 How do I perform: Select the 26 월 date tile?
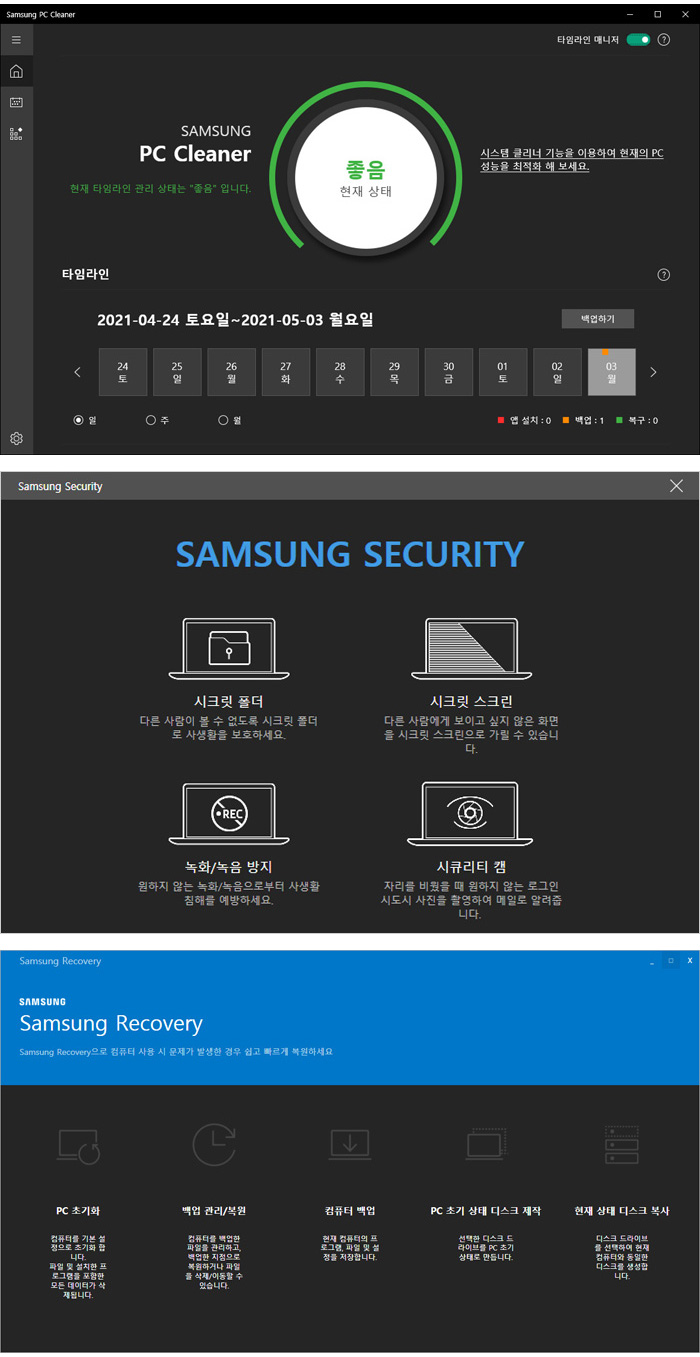coord(231,373)
